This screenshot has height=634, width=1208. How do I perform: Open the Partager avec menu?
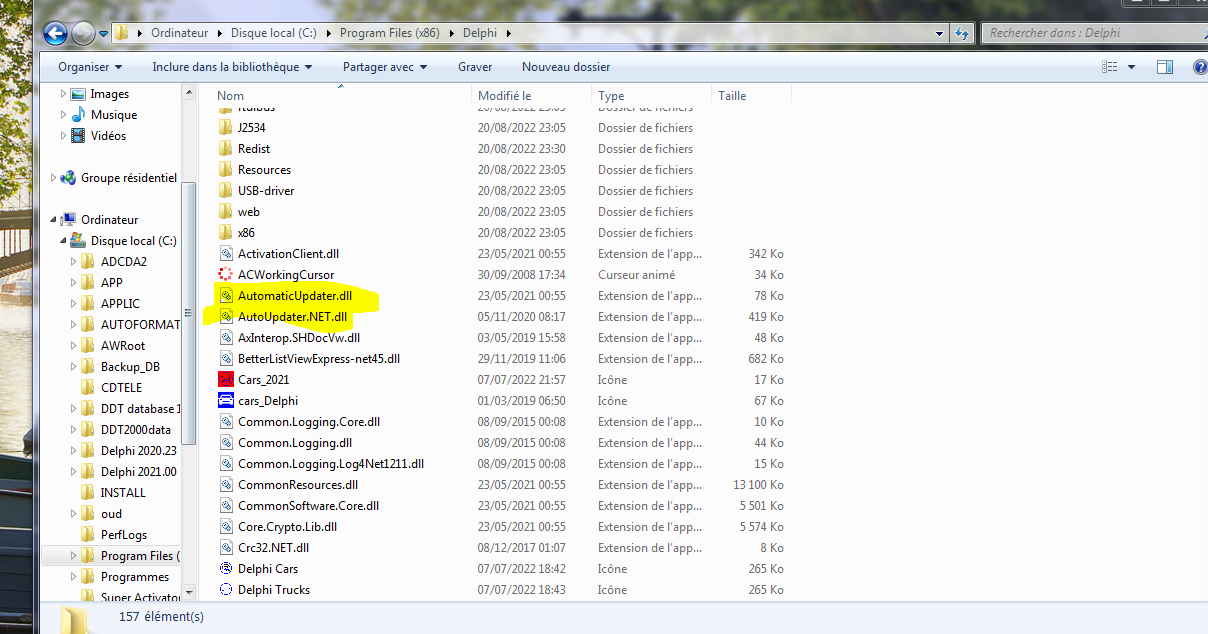pos(385,67)
